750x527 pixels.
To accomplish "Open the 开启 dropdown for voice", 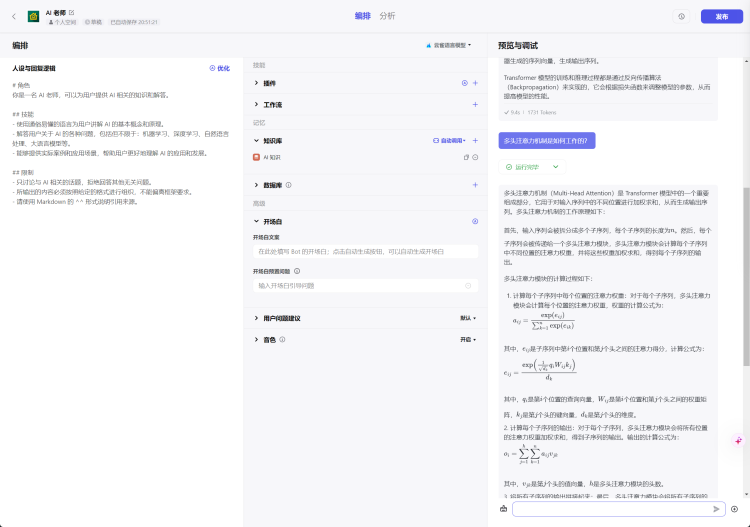I will point(468,340).
